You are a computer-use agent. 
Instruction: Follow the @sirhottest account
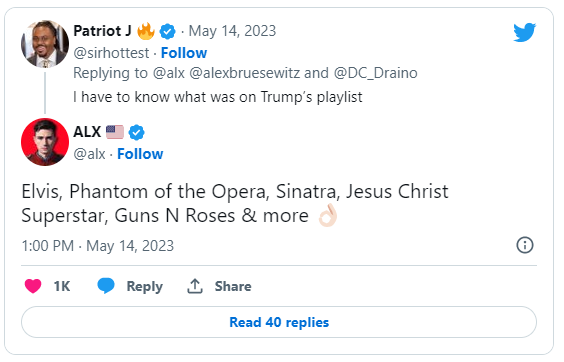point(184,53)
